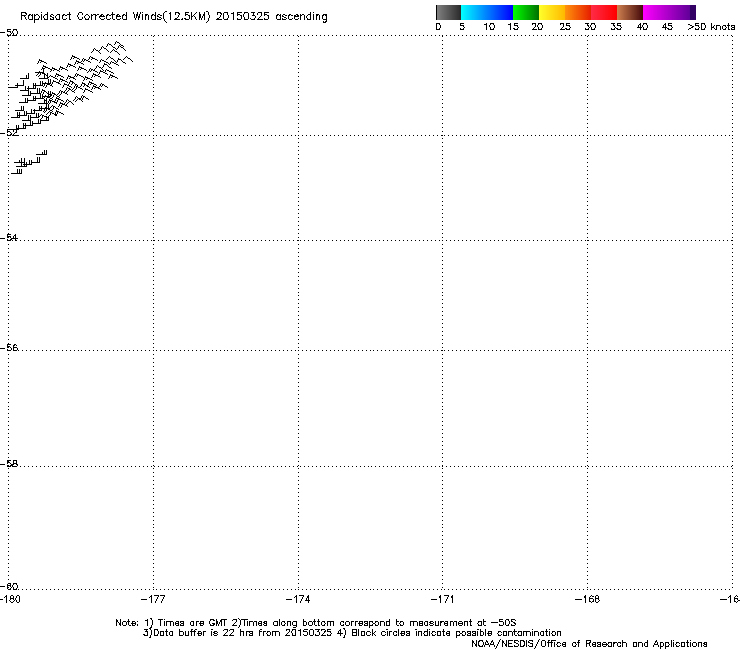Click the dense wind barb cluster near -50 latitude
This screenshot has width=740, height=650.
71,85
